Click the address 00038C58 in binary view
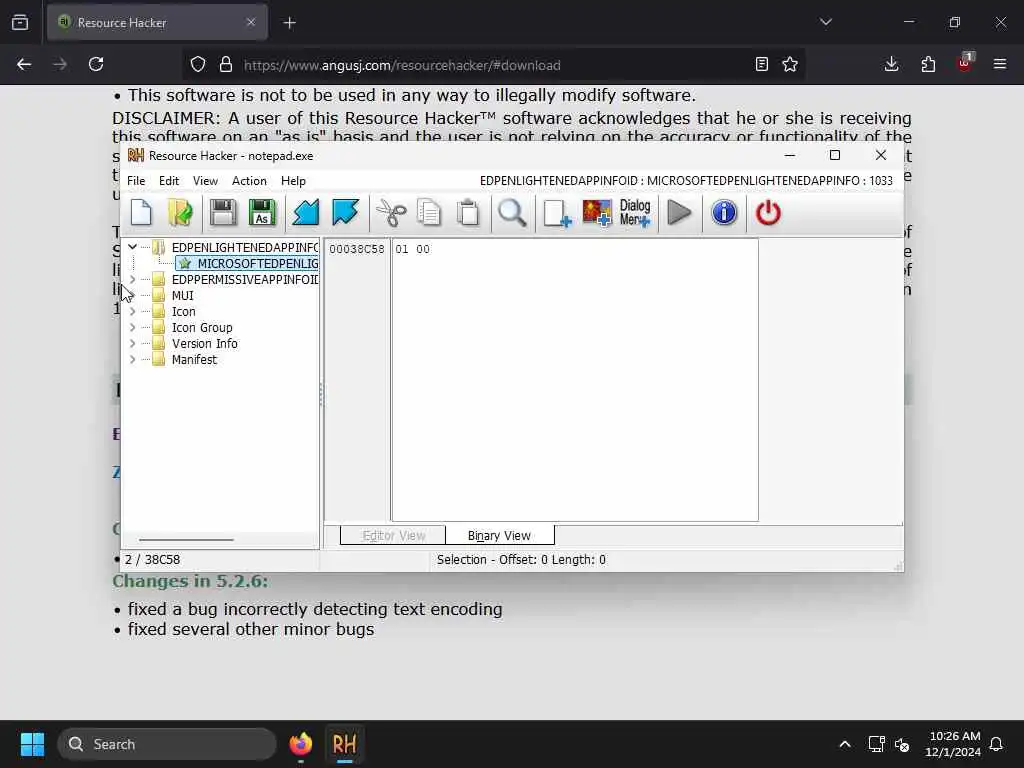 tap(357, 249)
